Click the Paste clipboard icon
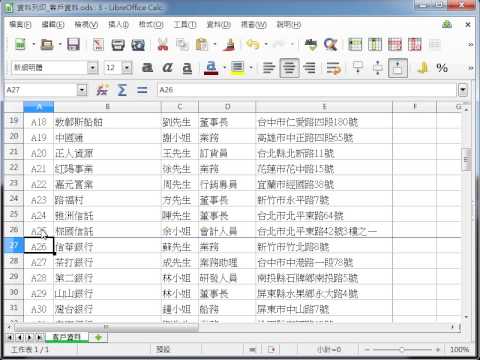The image size is (480, 360). pyautogui.click(x=202, y=44)
